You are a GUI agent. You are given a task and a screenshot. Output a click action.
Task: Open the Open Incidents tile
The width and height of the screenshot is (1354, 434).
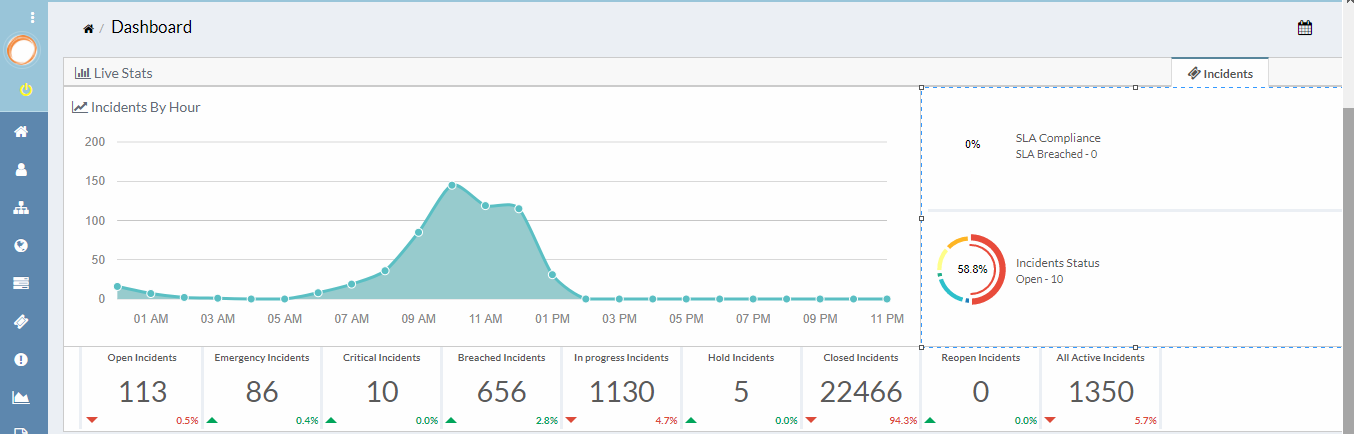pyautogui.click(x=142, y=388)
